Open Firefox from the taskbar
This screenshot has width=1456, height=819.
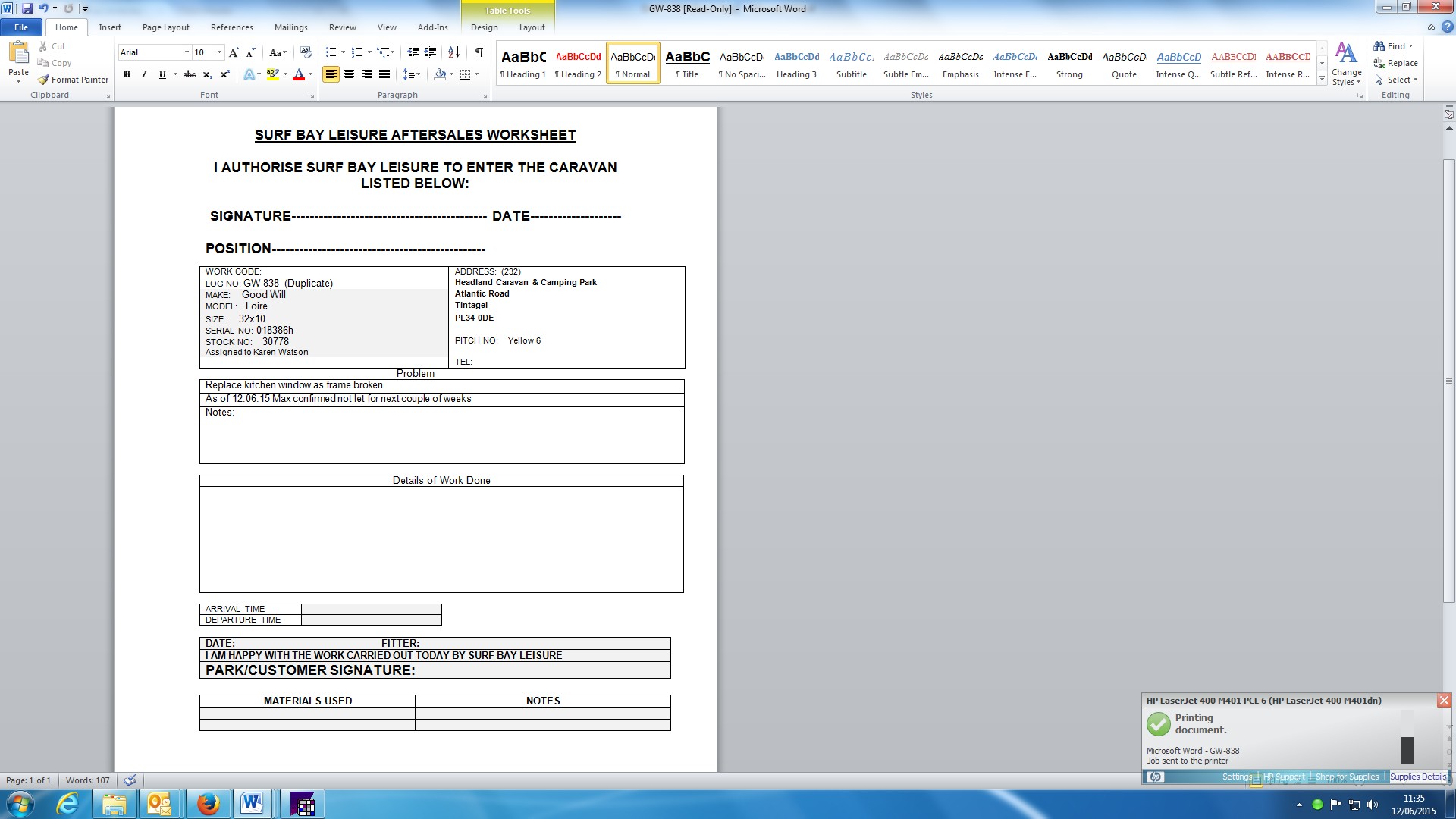coord(208,804)
